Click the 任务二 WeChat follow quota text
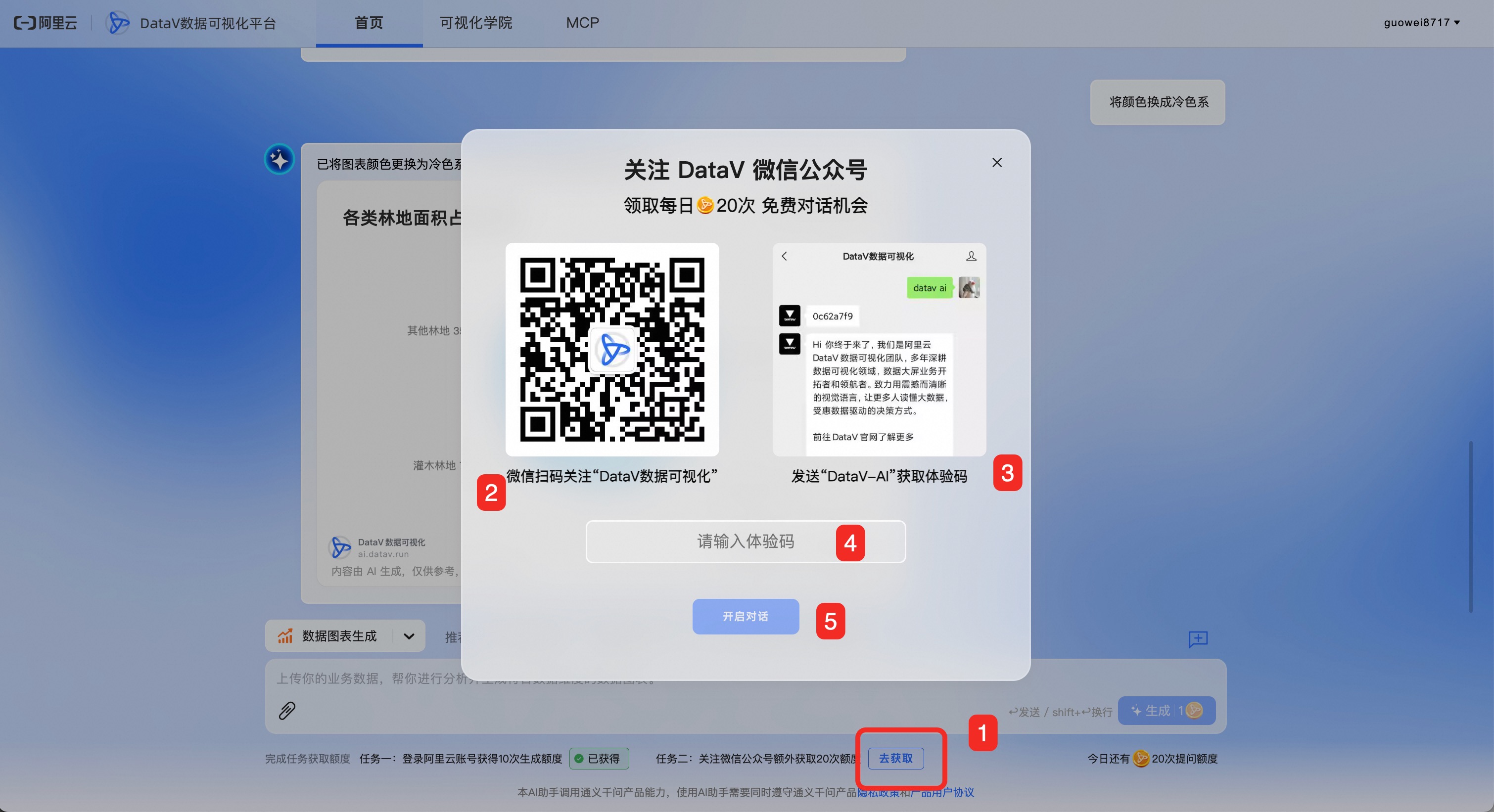This screenshot has height=812, width=1494. [x=756, y=758]
